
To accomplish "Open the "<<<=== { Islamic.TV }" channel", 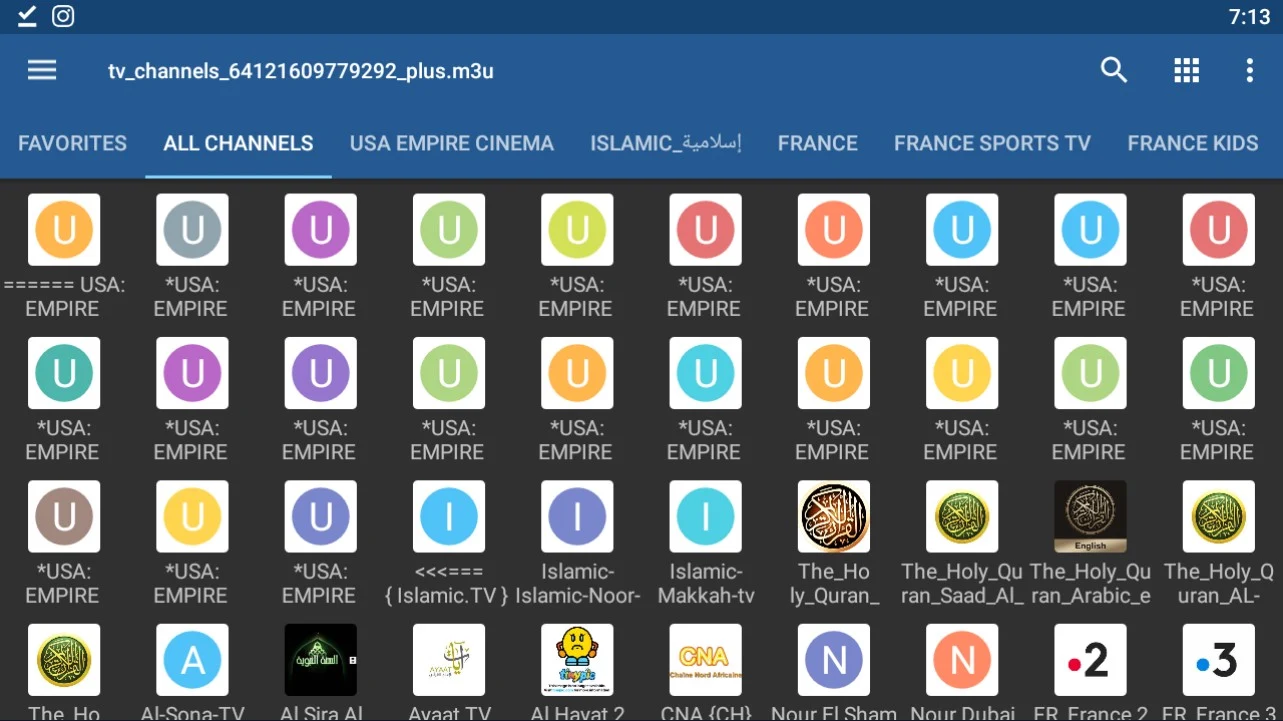I will tap(448, 544).
